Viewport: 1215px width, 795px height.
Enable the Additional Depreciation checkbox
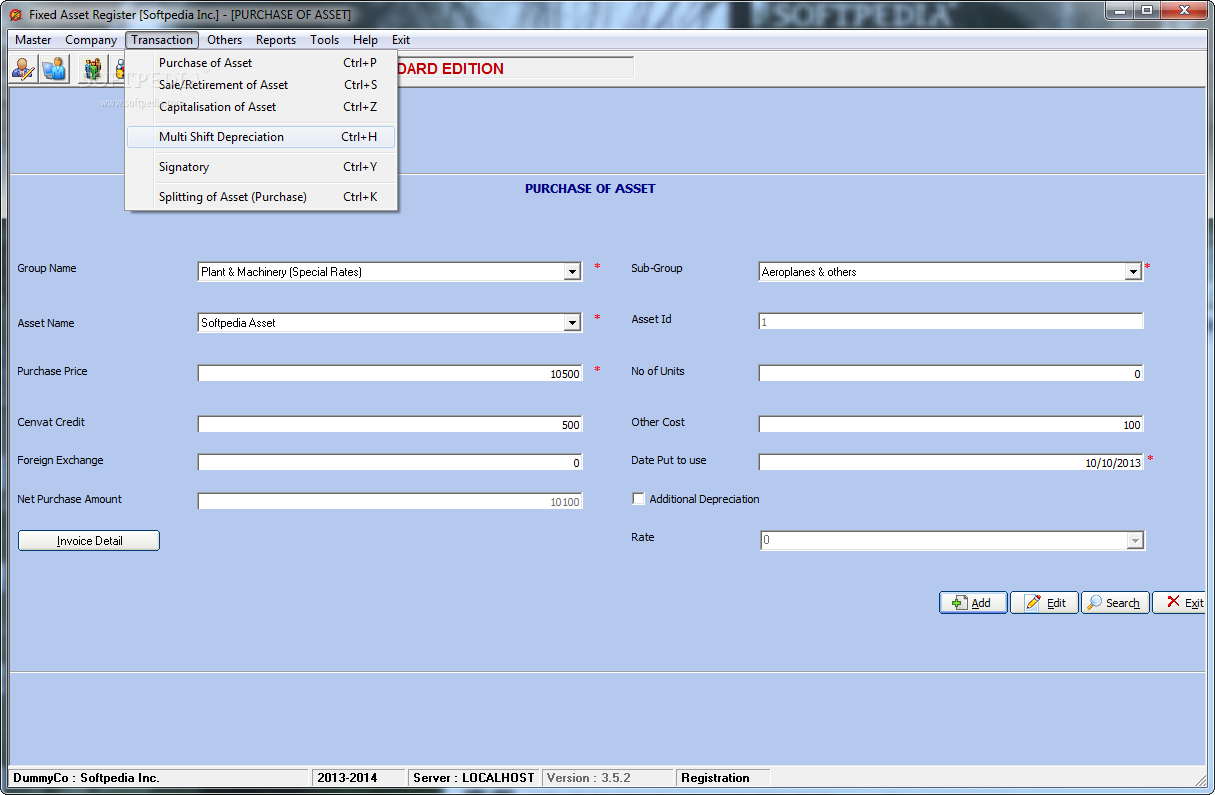pyautogui.click(x=639, y=499)
